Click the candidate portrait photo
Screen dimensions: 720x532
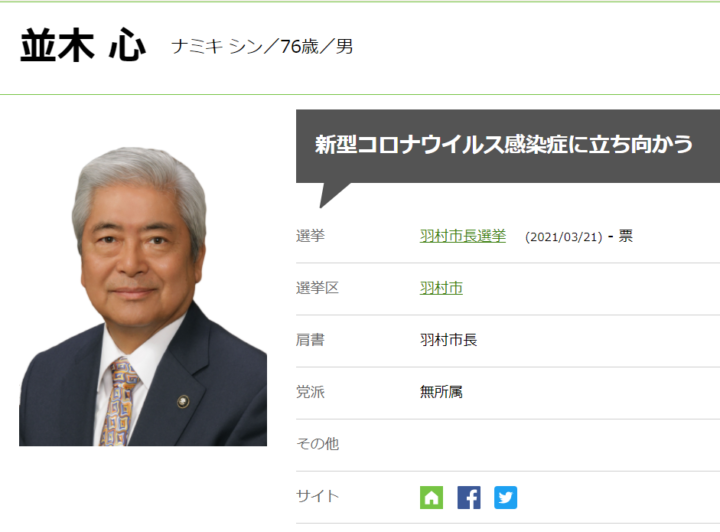point(143,296)
